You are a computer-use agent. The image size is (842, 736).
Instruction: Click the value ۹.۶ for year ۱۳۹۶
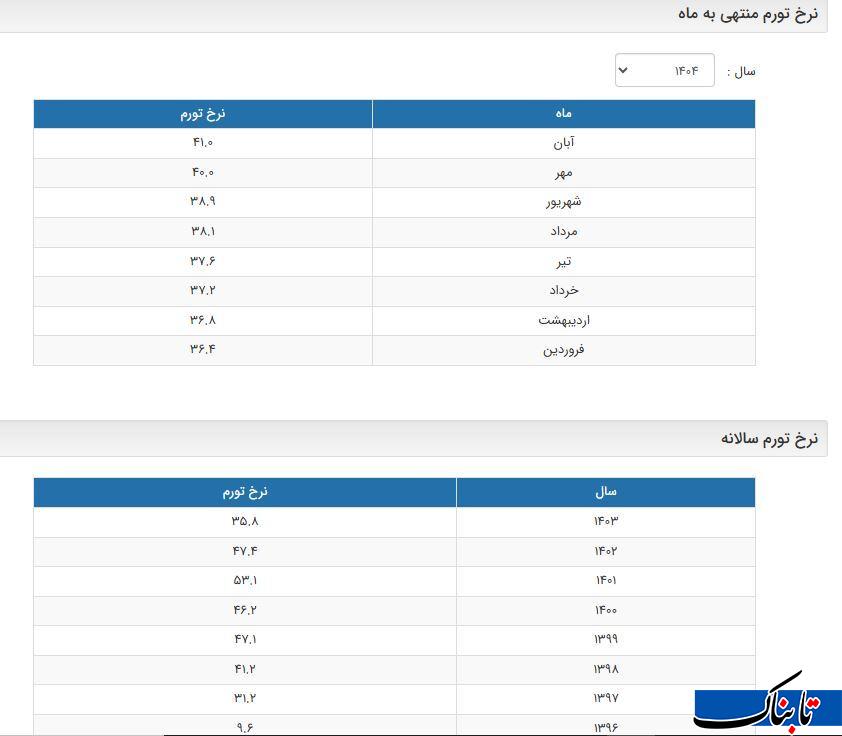[x=245, y=728]
